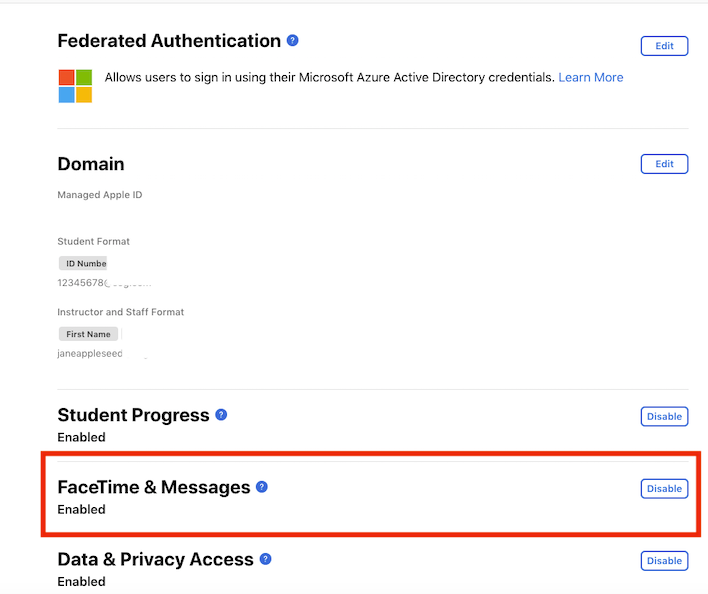
Task: Click the 12345678 student example address
Action: tap(84, 283)
